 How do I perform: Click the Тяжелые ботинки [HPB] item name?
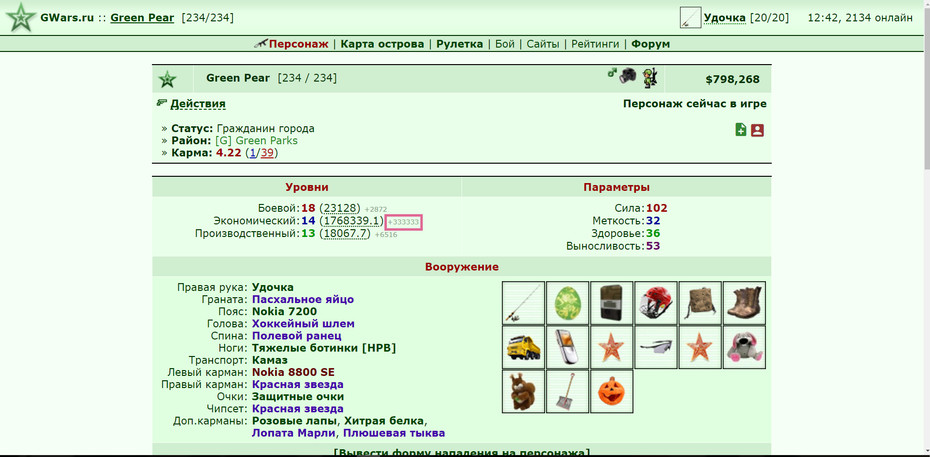(324, 348)
